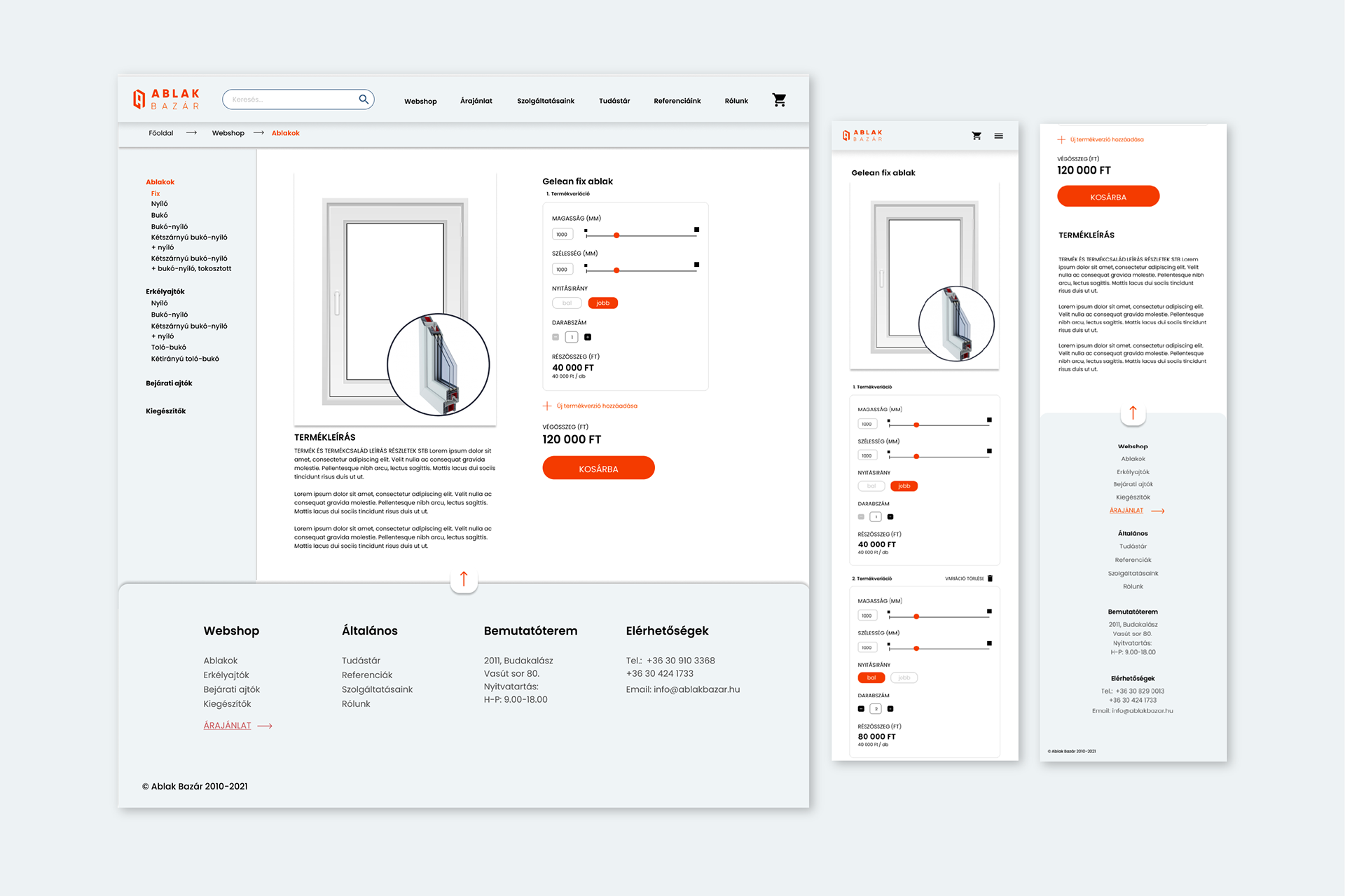Expand the Kiegészítők sidebar category
Viewport: 1345px width, 896px height.
click(165, 411)
